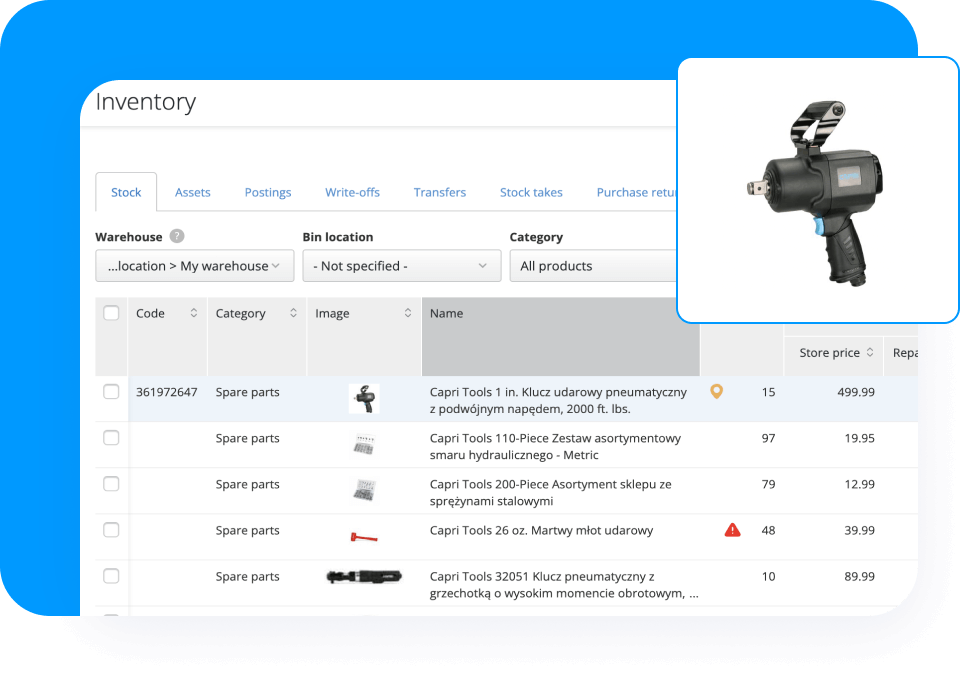The height and width of the screenshot is (688, 978).
Task: Sort items by Store price
Action: 870,352
